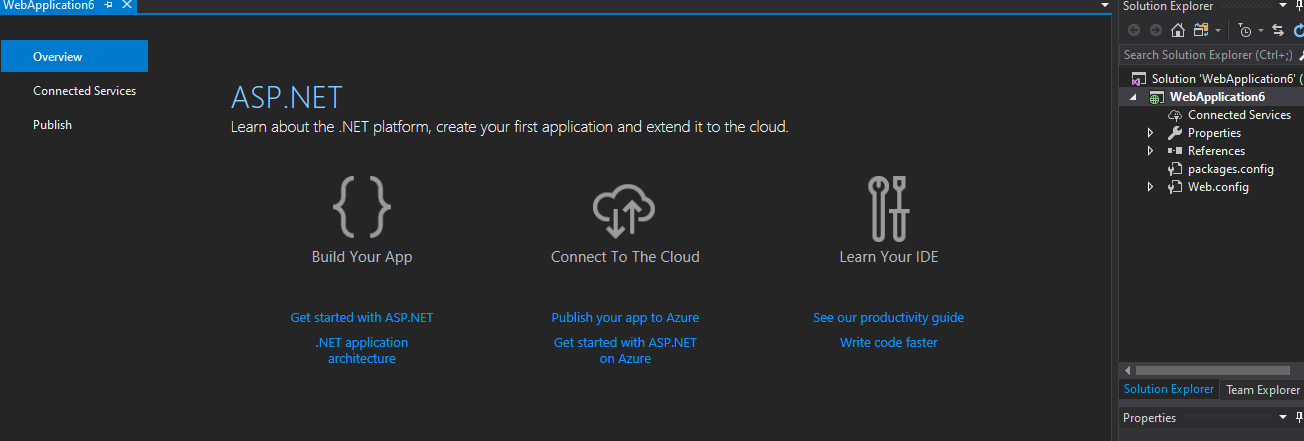Click the Web.config file icon
The width and height of the screenshot is (1304, 441).
[x=1175, y=187]
